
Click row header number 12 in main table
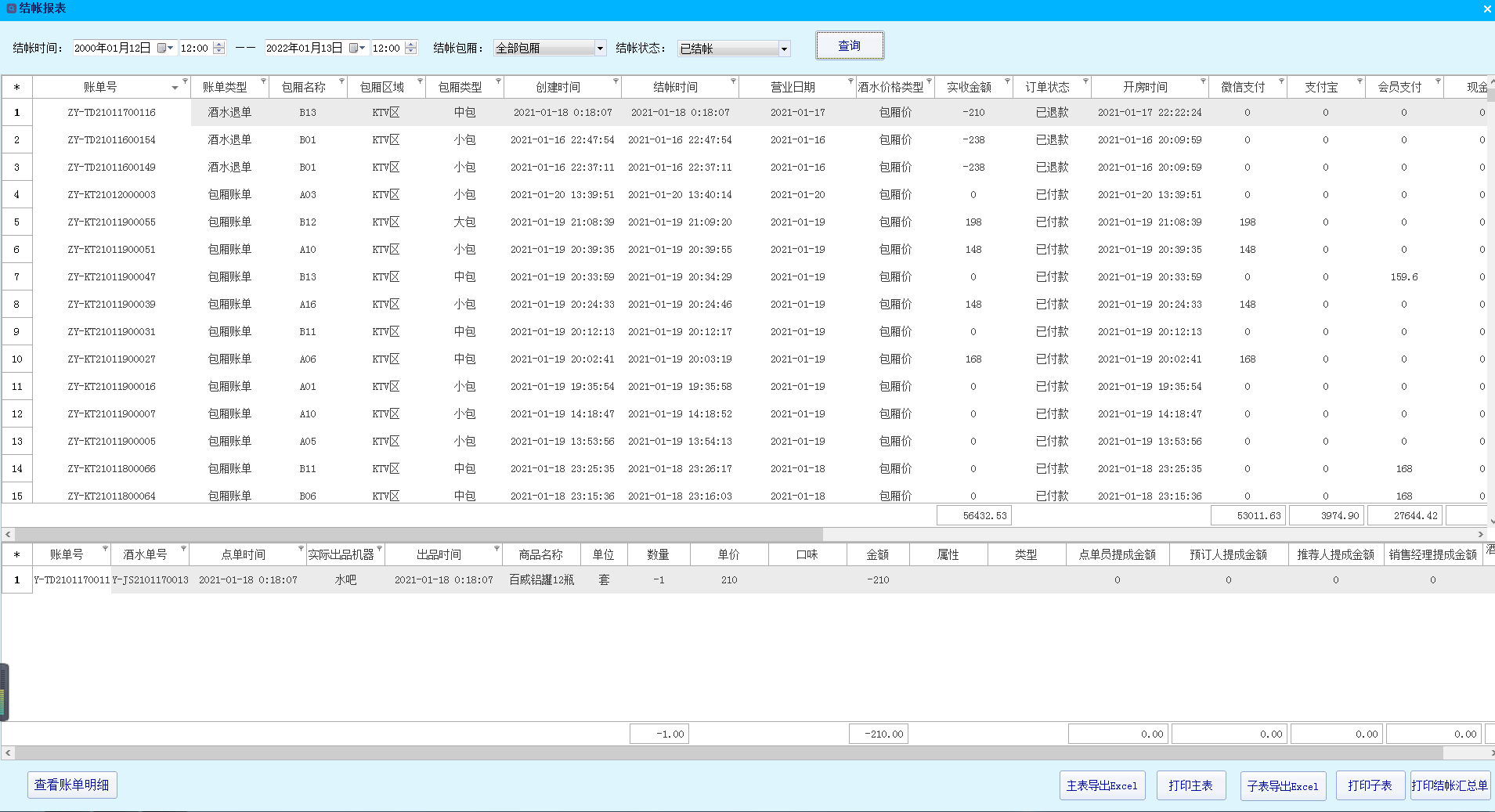pos(16,413)
